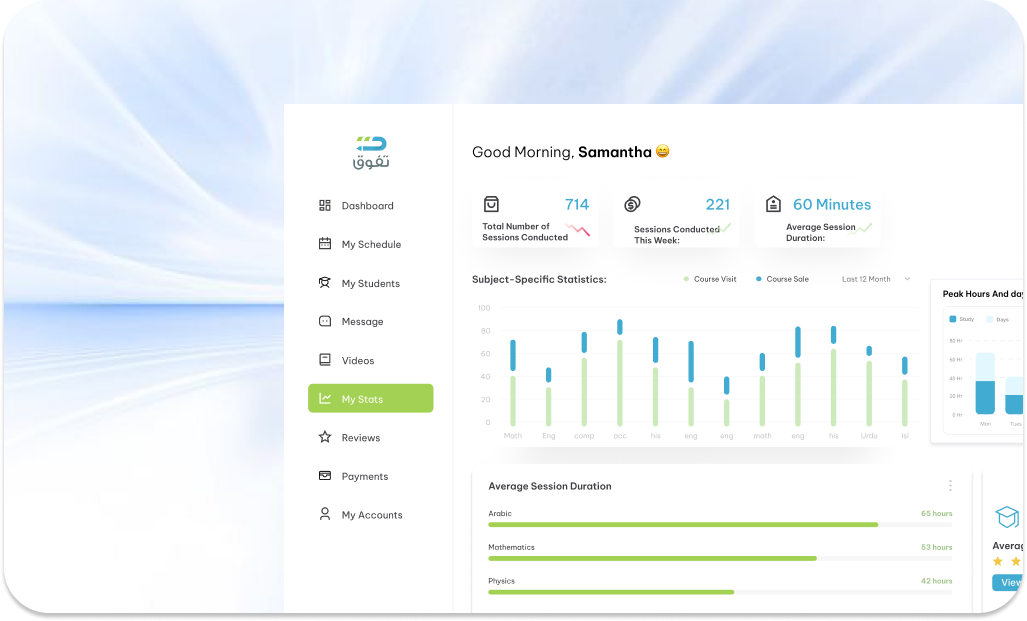Click the blue View button
The width and height of the screenshot is (1027, 621).
tap(1008, 582)
